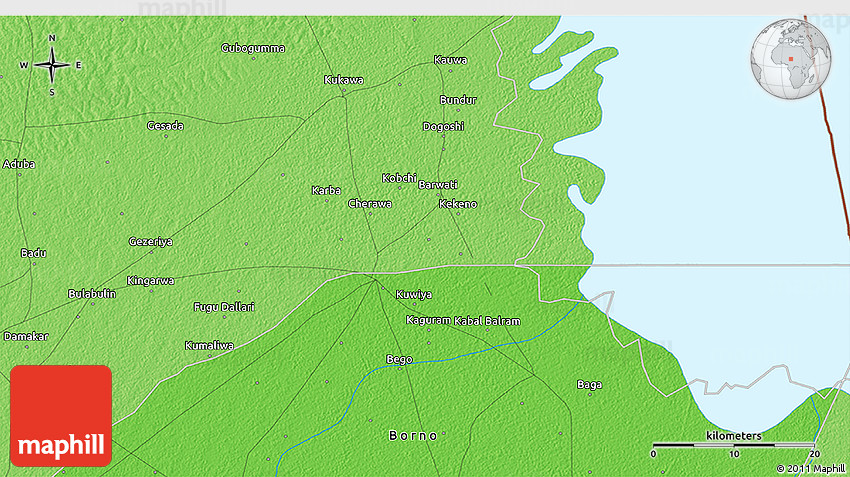Screen dimensions: 850x477
Task: Click the S letter on the compass
Action: click(x=52, y=93)
